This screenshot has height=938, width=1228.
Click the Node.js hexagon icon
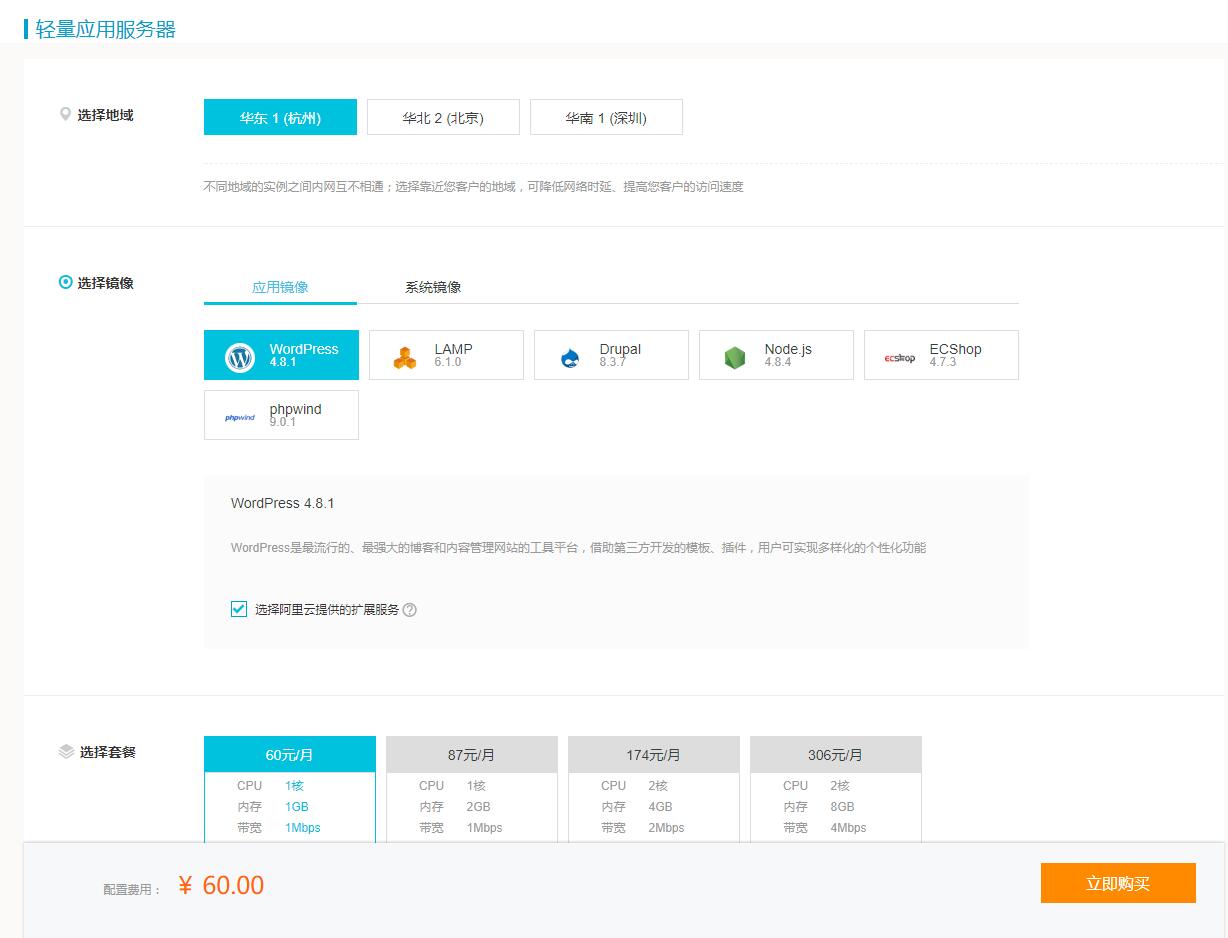click(735, 357)
